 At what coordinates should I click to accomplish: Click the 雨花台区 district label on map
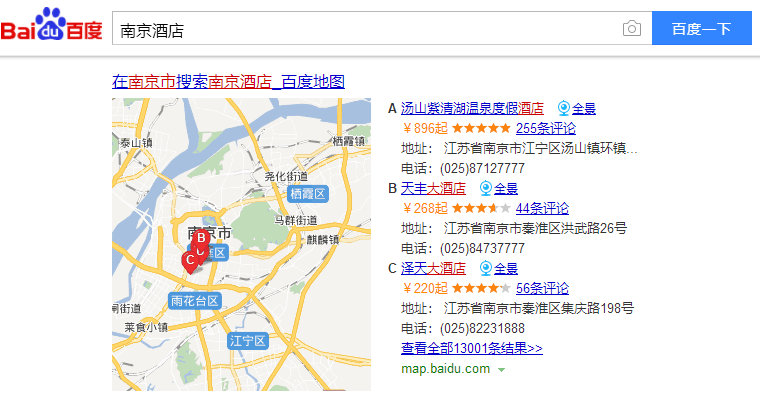pos(195,301)
